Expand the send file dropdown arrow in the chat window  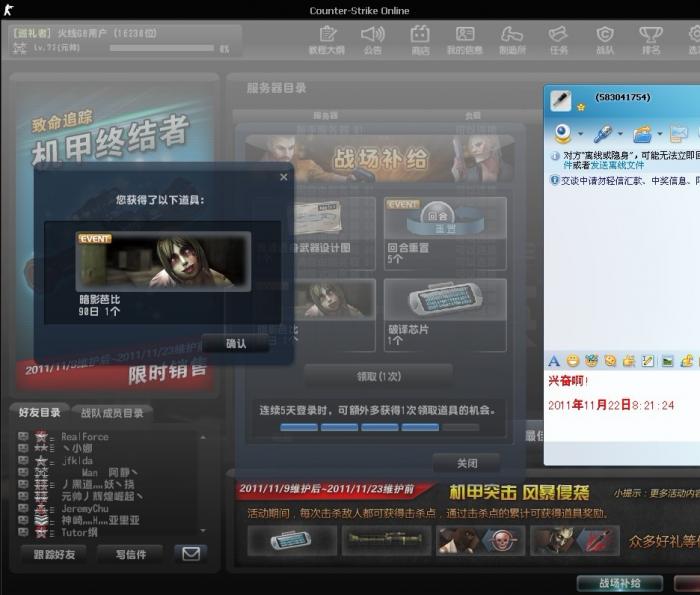(659, 133)
